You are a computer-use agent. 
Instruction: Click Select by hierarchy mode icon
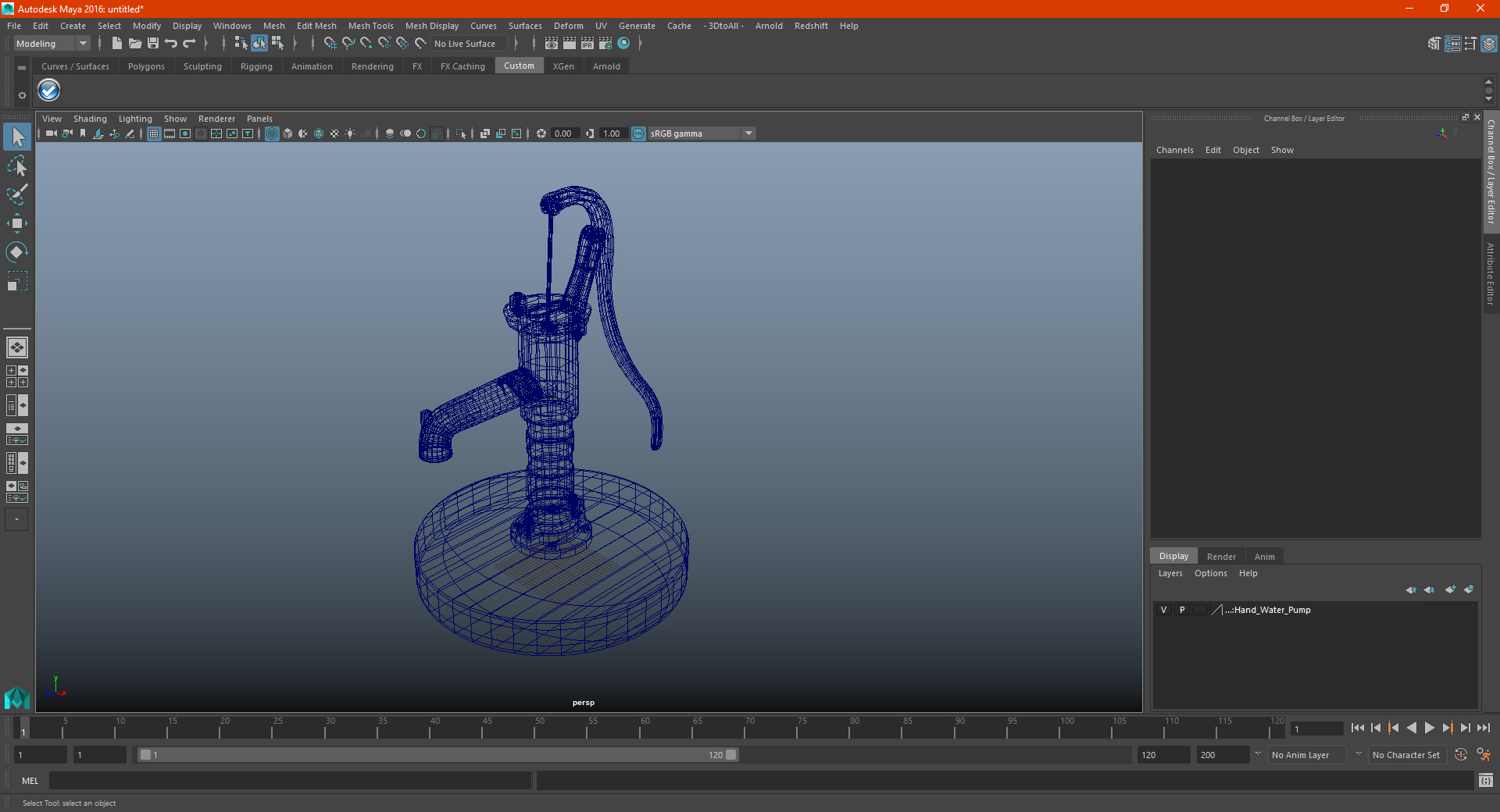click(241, 44)
